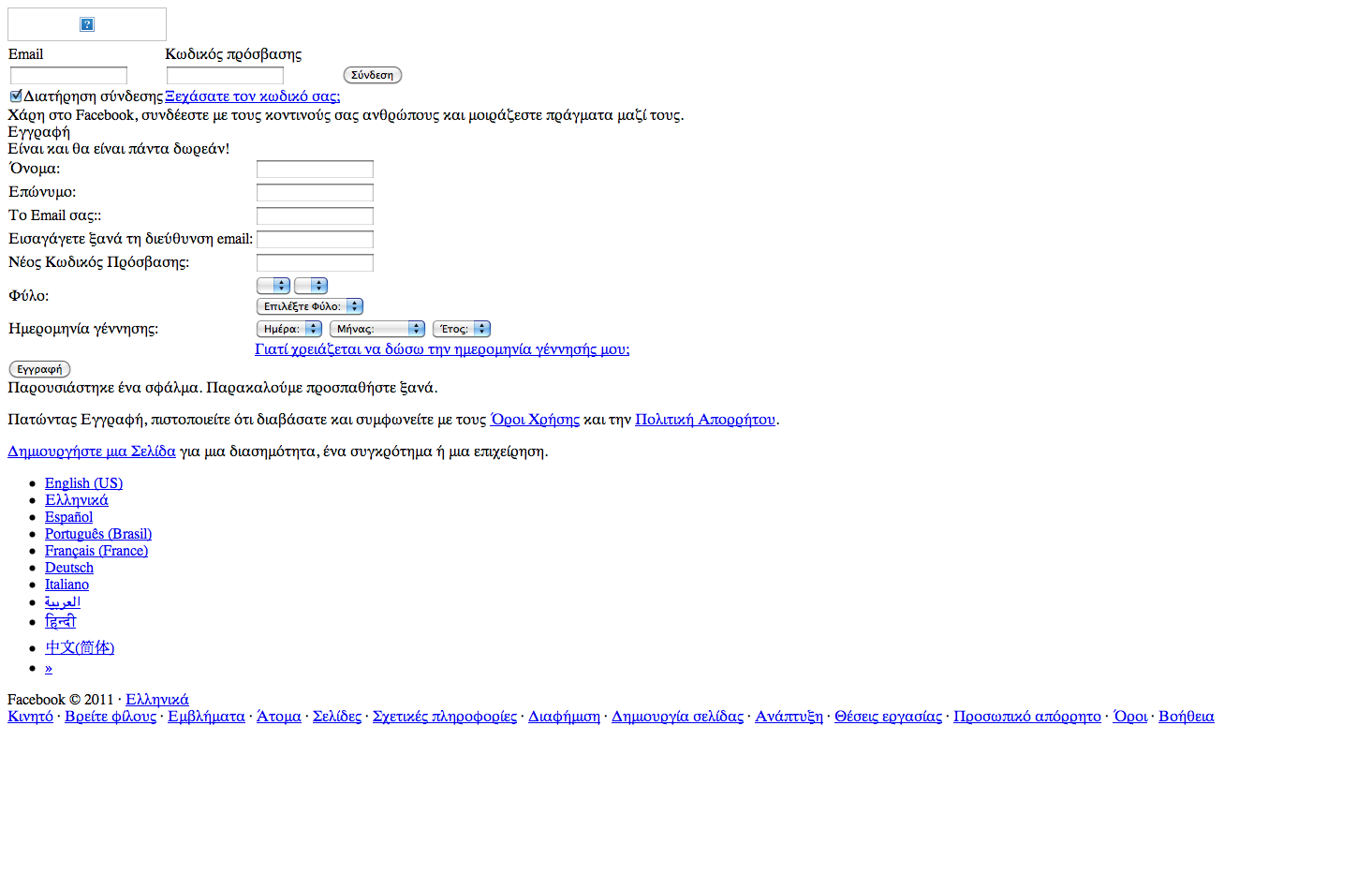Image resolution: width=1372 pixels, height=874 pixels.
Task: Select Deutsch language
Action: pyautogui.click(x=69, y=568)
